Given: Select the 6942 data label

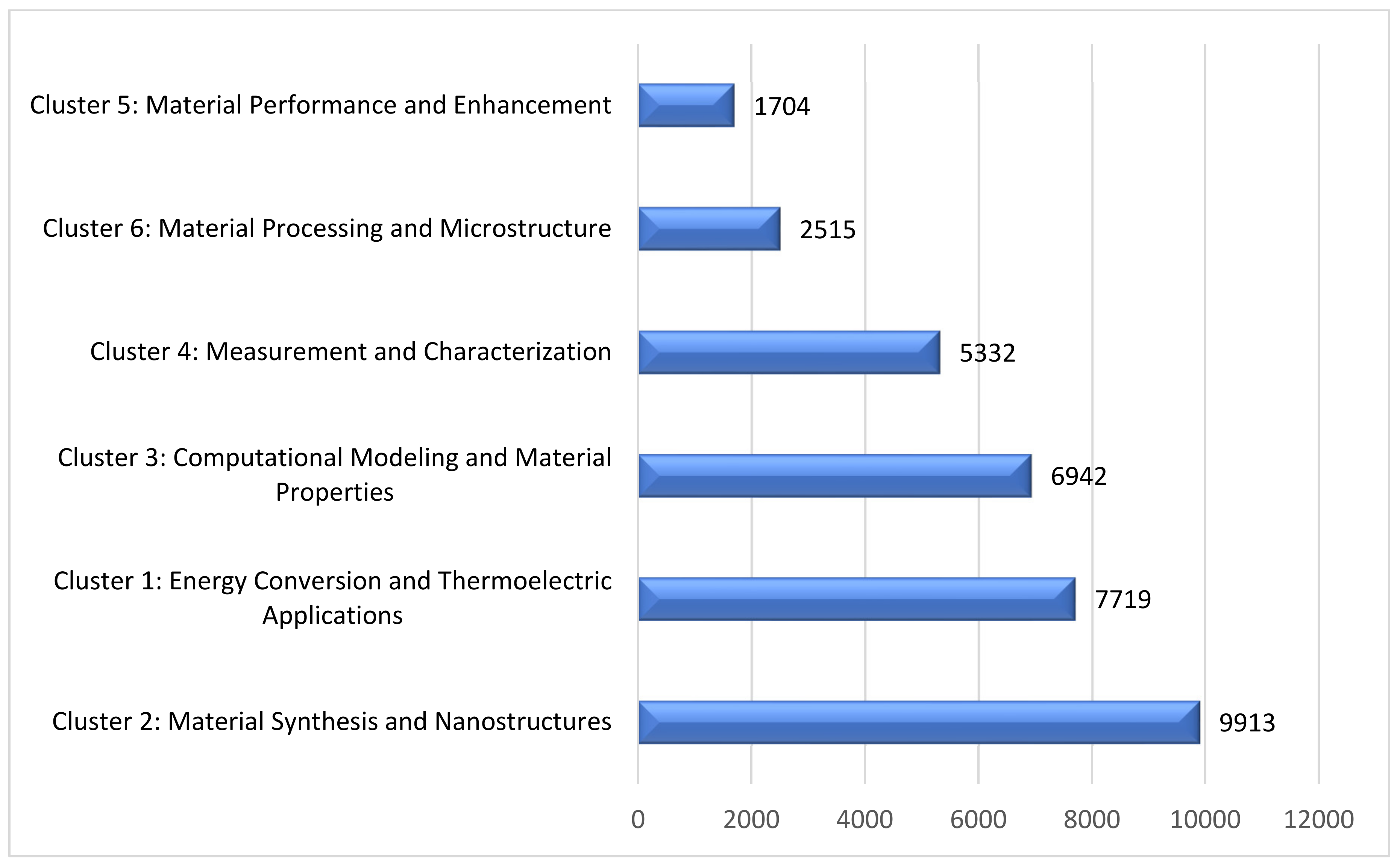Looking at the screenshot, I should [1078, 477].
